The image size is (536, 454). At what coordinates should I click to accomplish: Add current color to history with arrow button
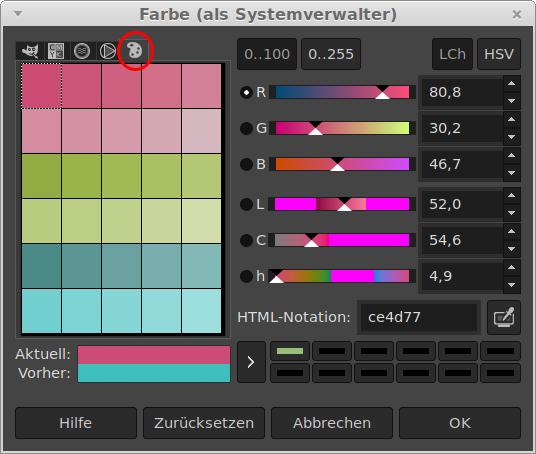251,362
